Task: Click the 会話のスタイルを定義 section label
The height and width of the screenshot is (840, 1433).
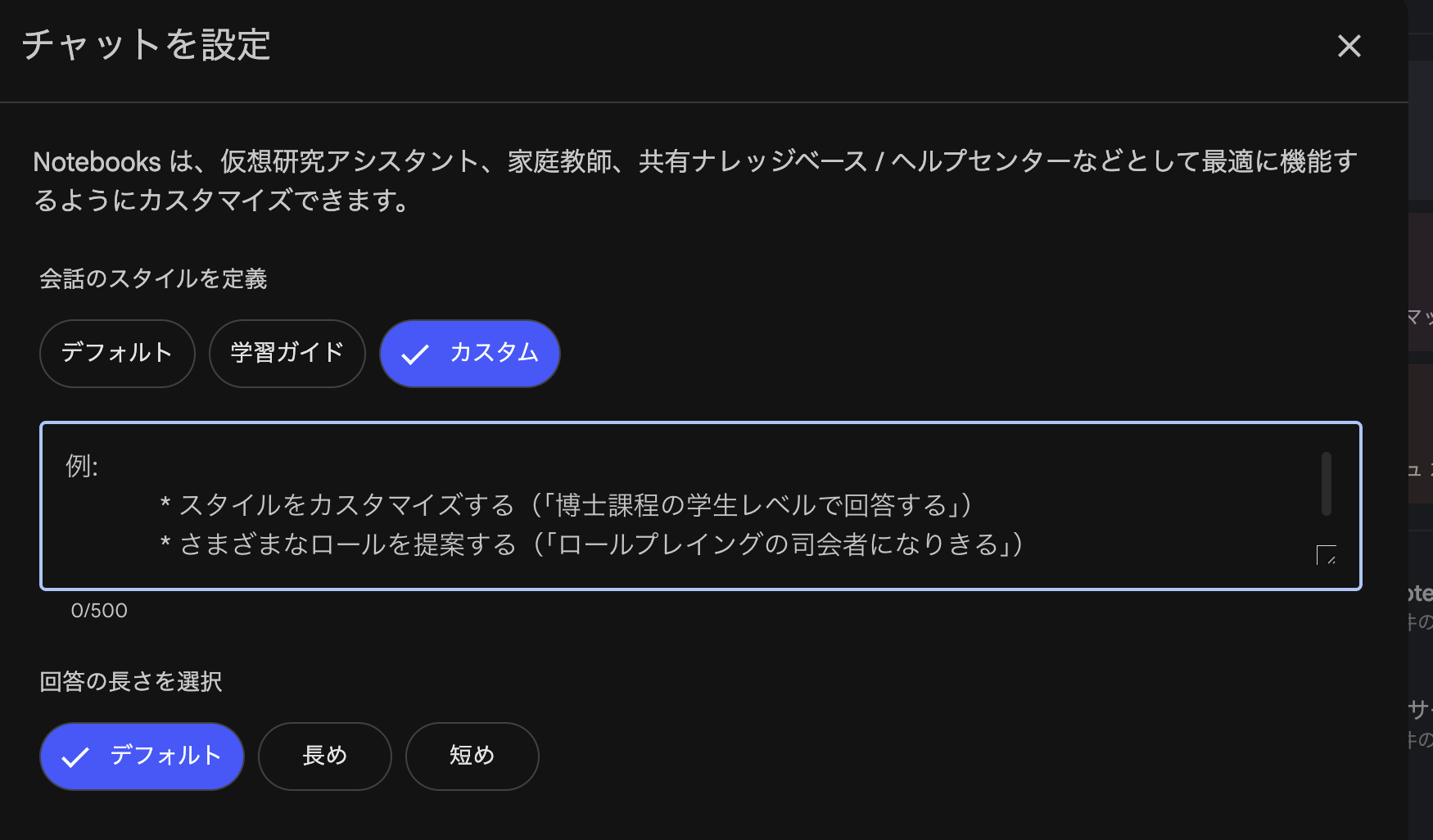Action: pyautogui.click(x=155, y=278)
